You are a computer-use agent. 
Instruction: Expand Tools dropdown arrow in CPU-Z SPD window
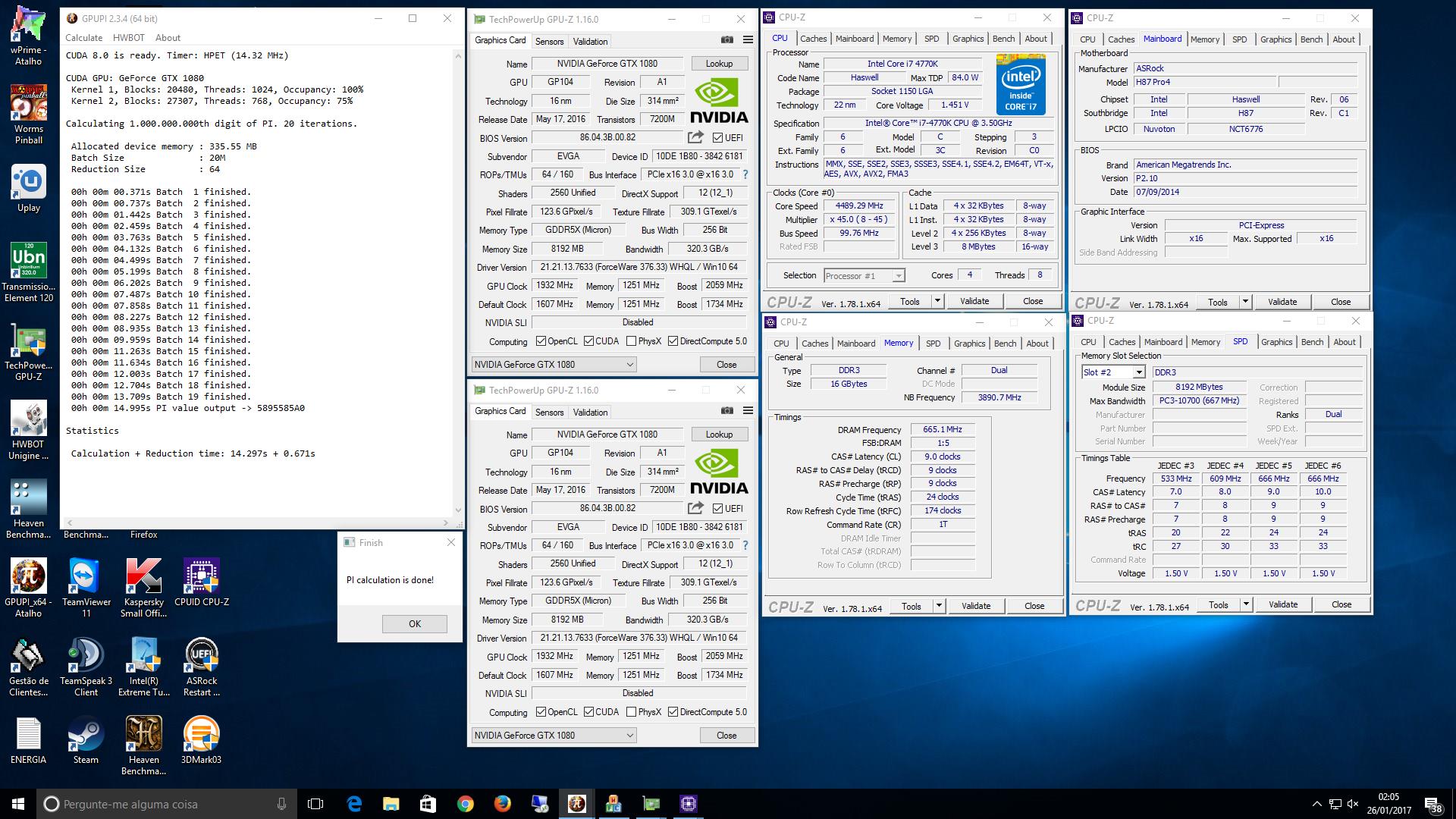coord(1246,604)
